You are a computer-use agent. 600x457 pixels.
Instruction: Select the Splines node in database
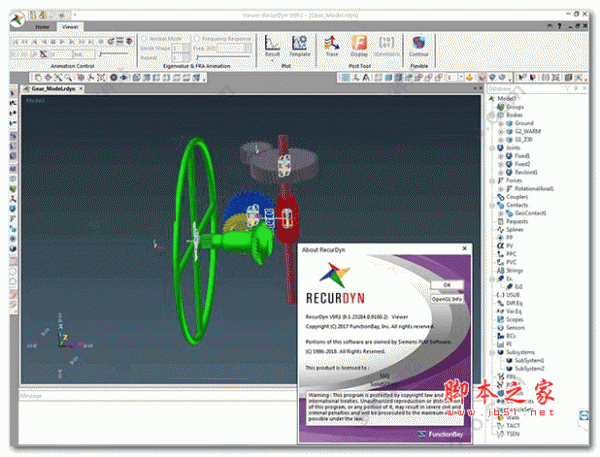tap(510, 230)
